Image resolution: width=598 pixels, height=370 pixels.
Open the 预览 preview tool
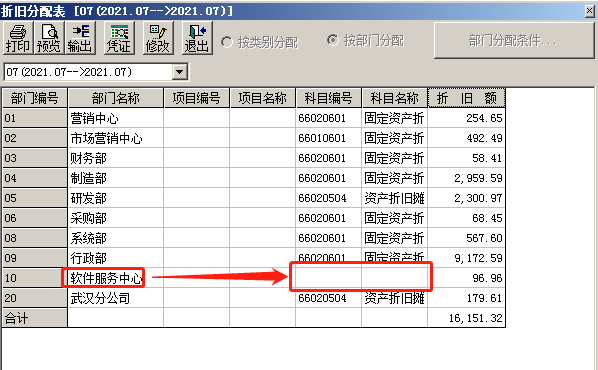[49, 38]
